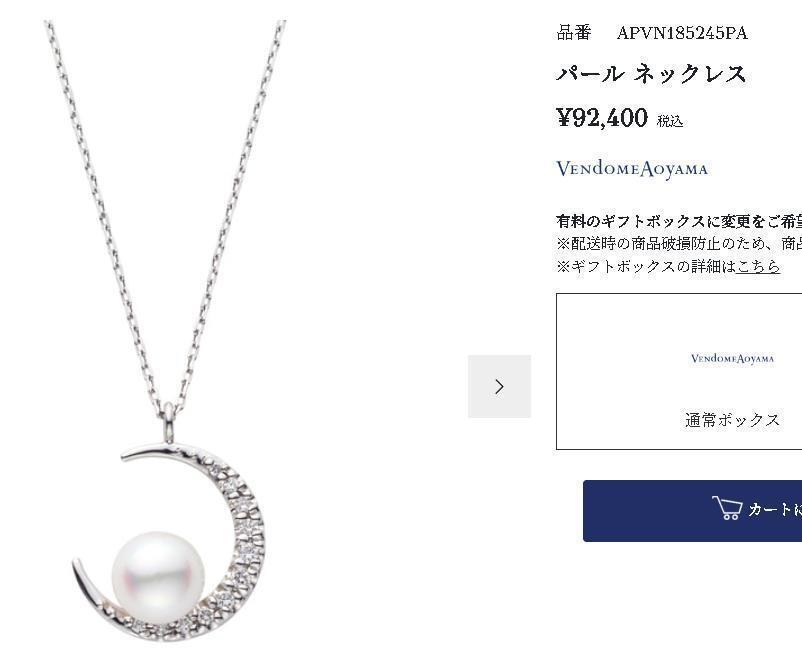
Task: Click the パール ネックレス product title
Action: pos(651,75)
